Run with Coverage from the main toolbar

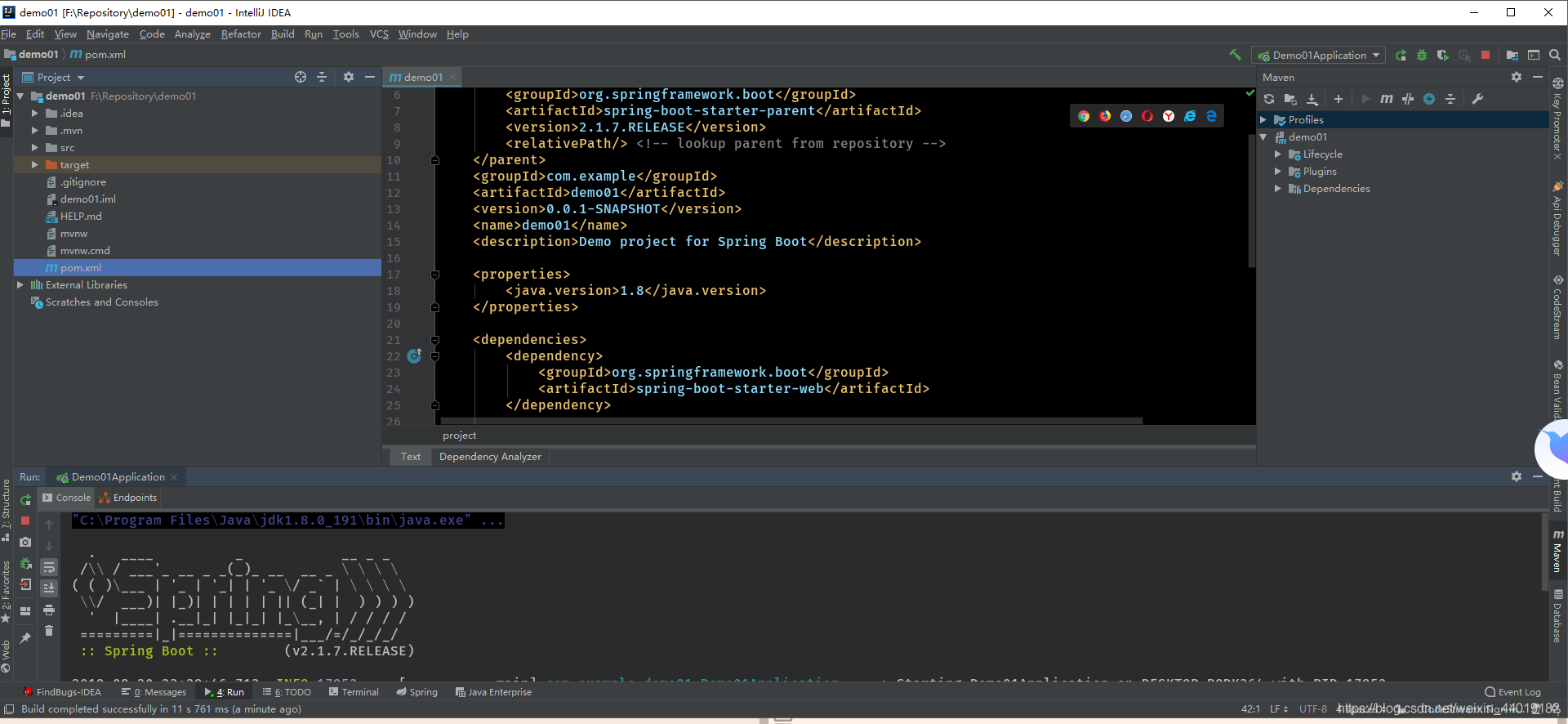tap(1443, 56)
